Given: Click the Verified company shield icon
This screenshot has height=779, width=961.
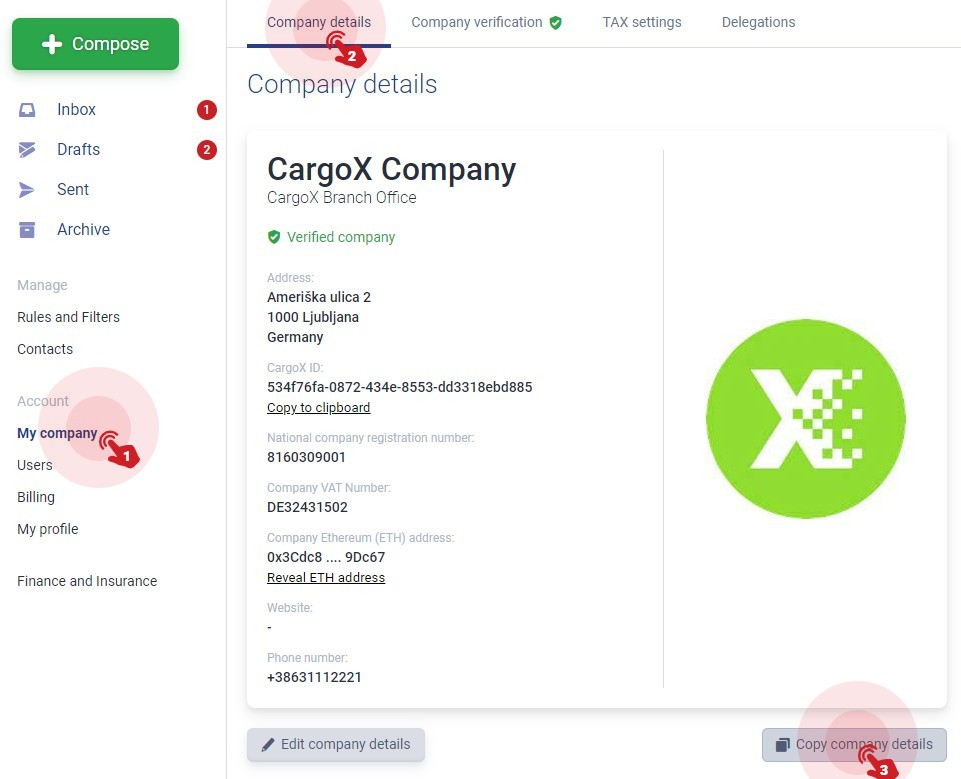Looking at the screenshot, I should (x=274, y=237).
